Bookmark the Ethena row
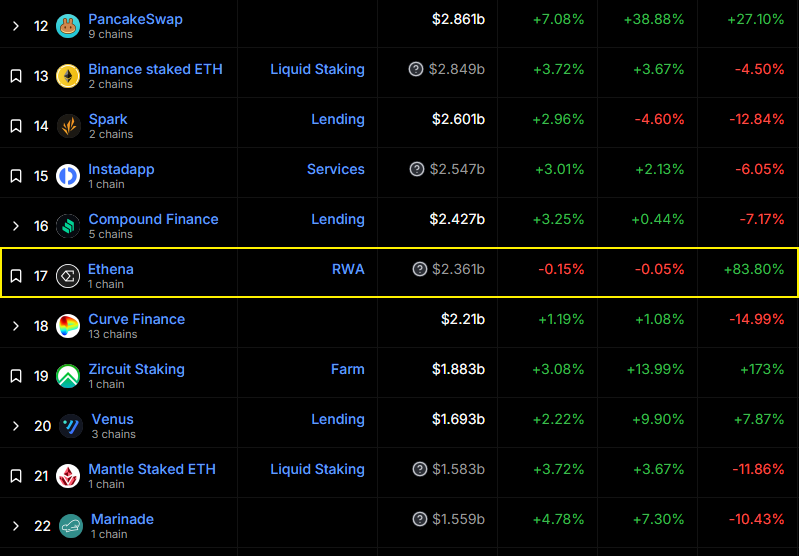Image resolution: width=799 pixels, height=556 pixels. (16, 276)
